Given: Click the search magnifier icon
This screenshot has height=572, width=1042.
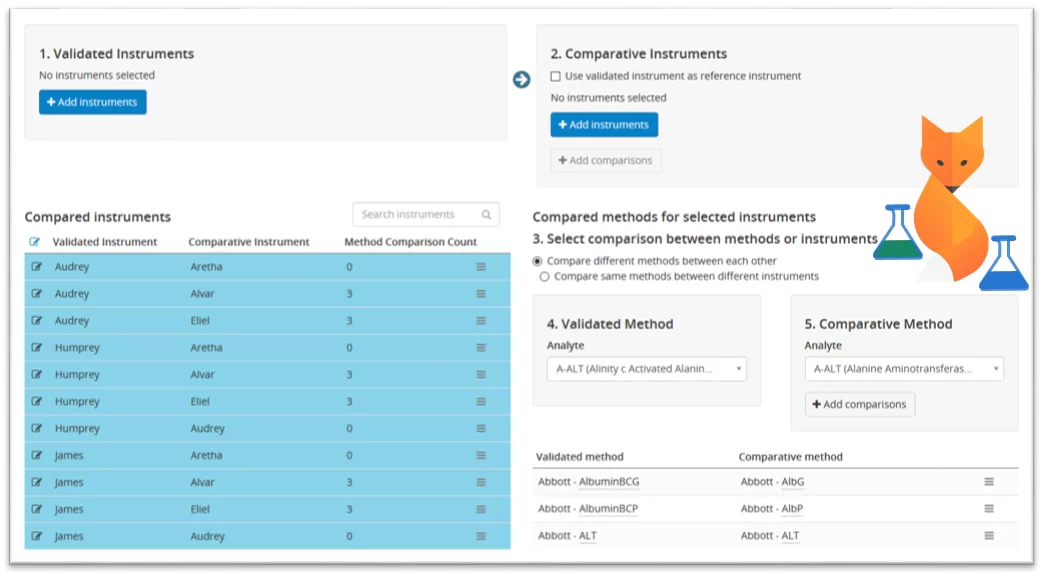Looking at the screenshot, I should [486, 215].
